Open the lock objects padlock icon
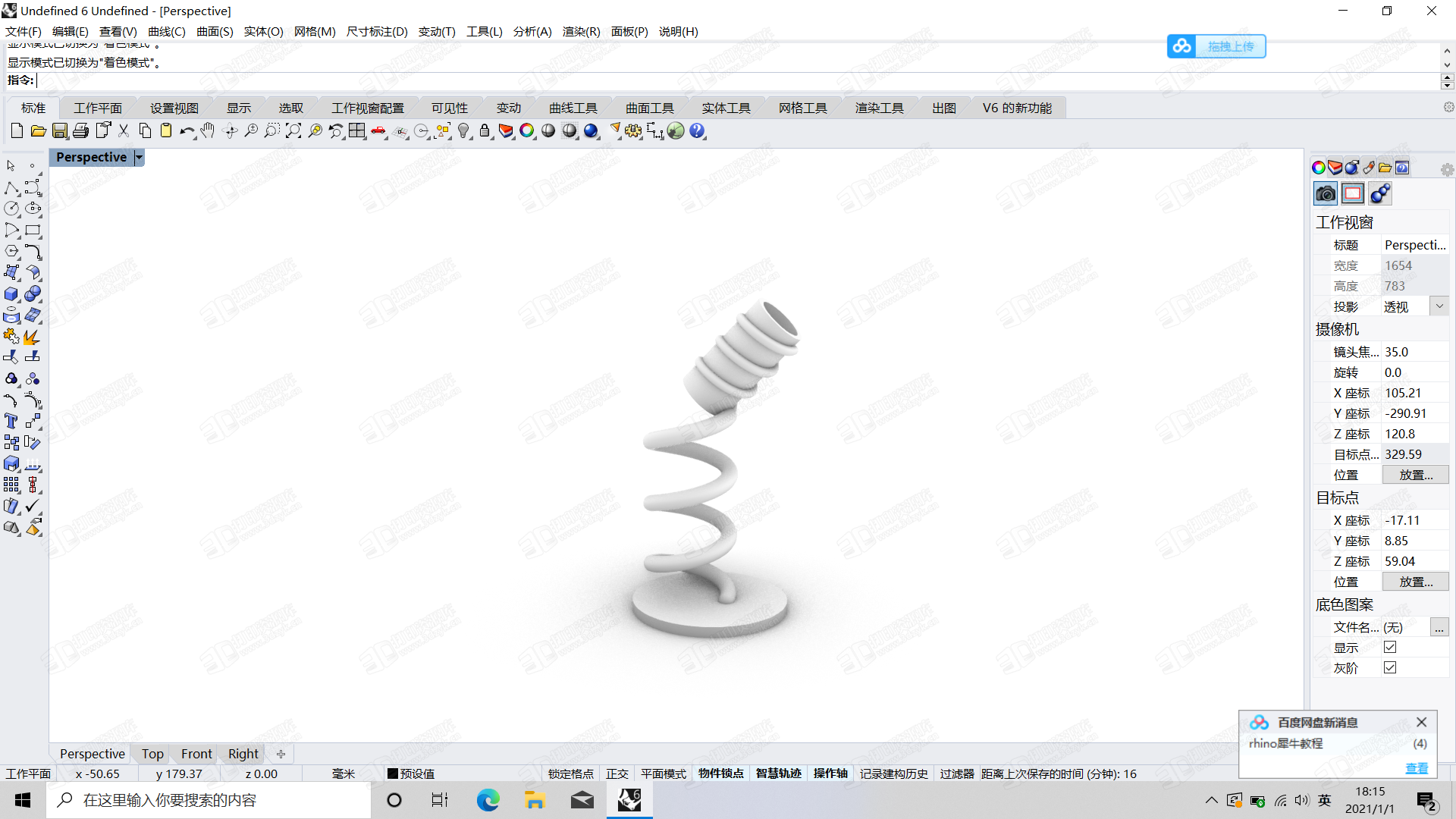Image resolution: width=1456 pixels, height=819 pixels. (485, 131)
